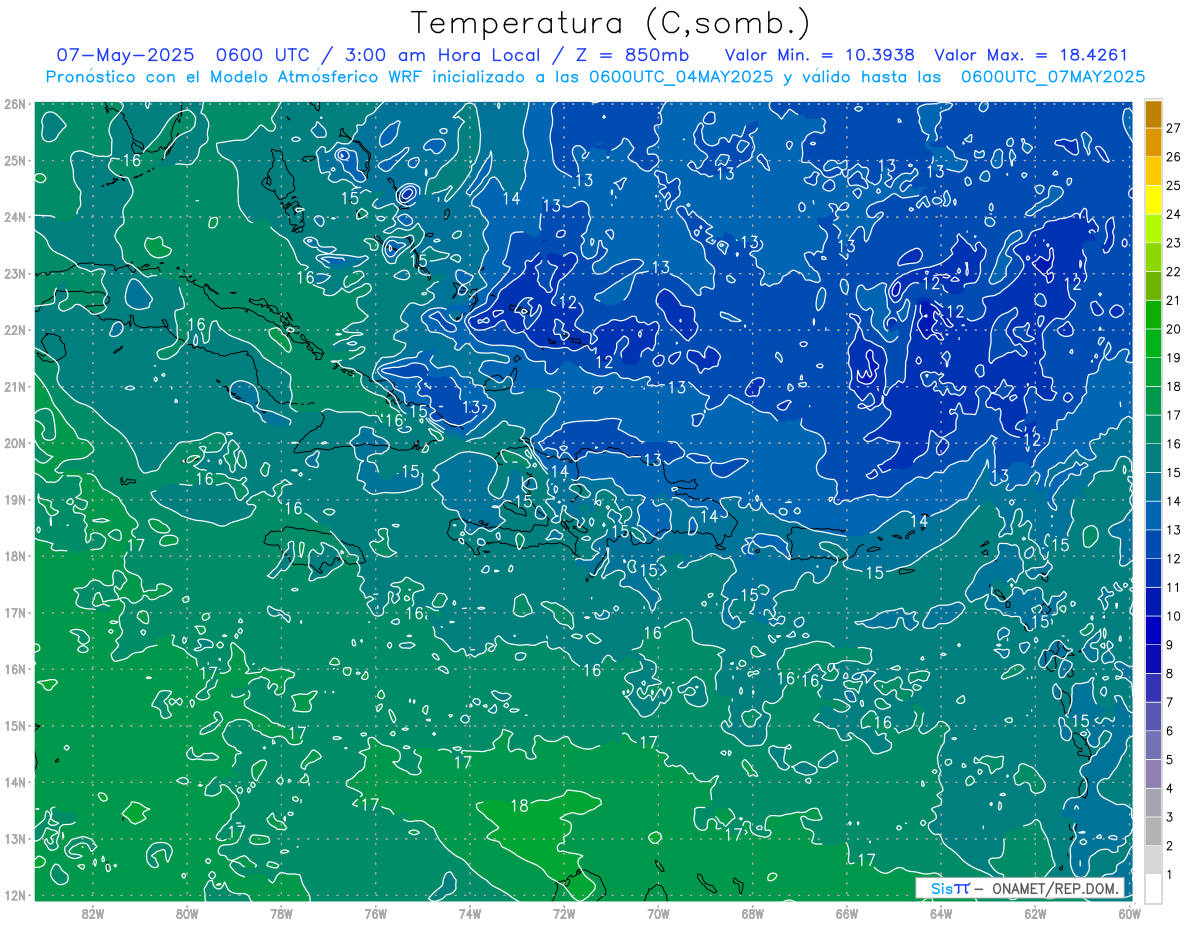1200x927 pixels.
Task: Select "Valor Max. = 18.4261" value
Action: (1030, 55)
